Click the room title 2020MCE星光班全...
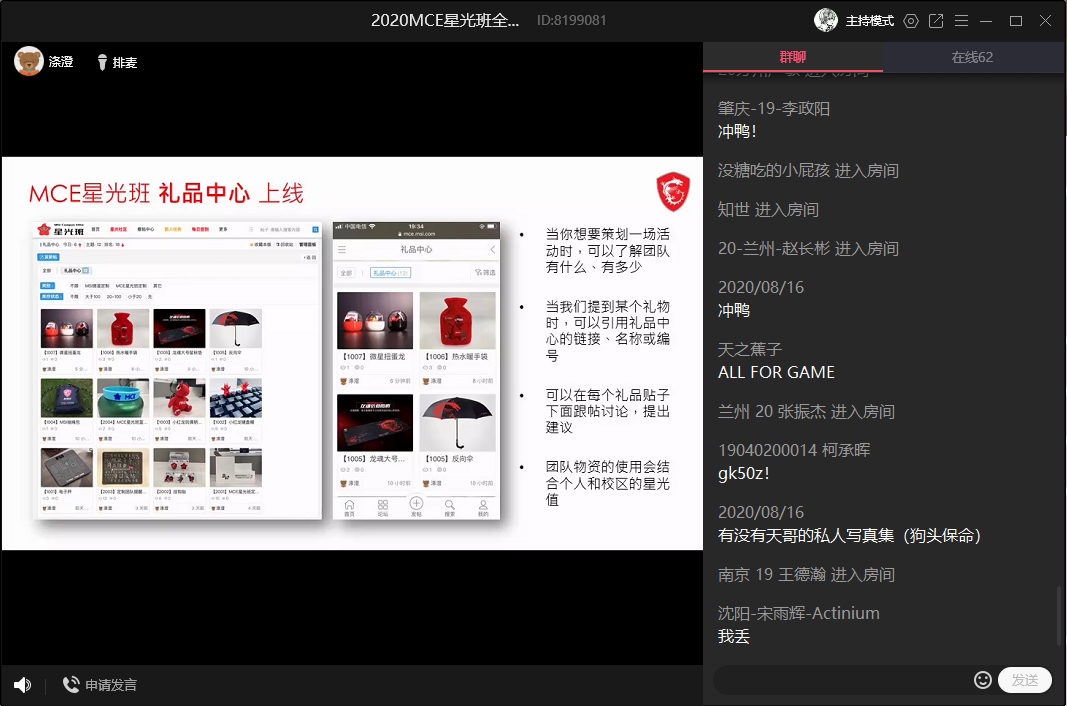Screen dimensions: 1067x706 click(445, 20)
